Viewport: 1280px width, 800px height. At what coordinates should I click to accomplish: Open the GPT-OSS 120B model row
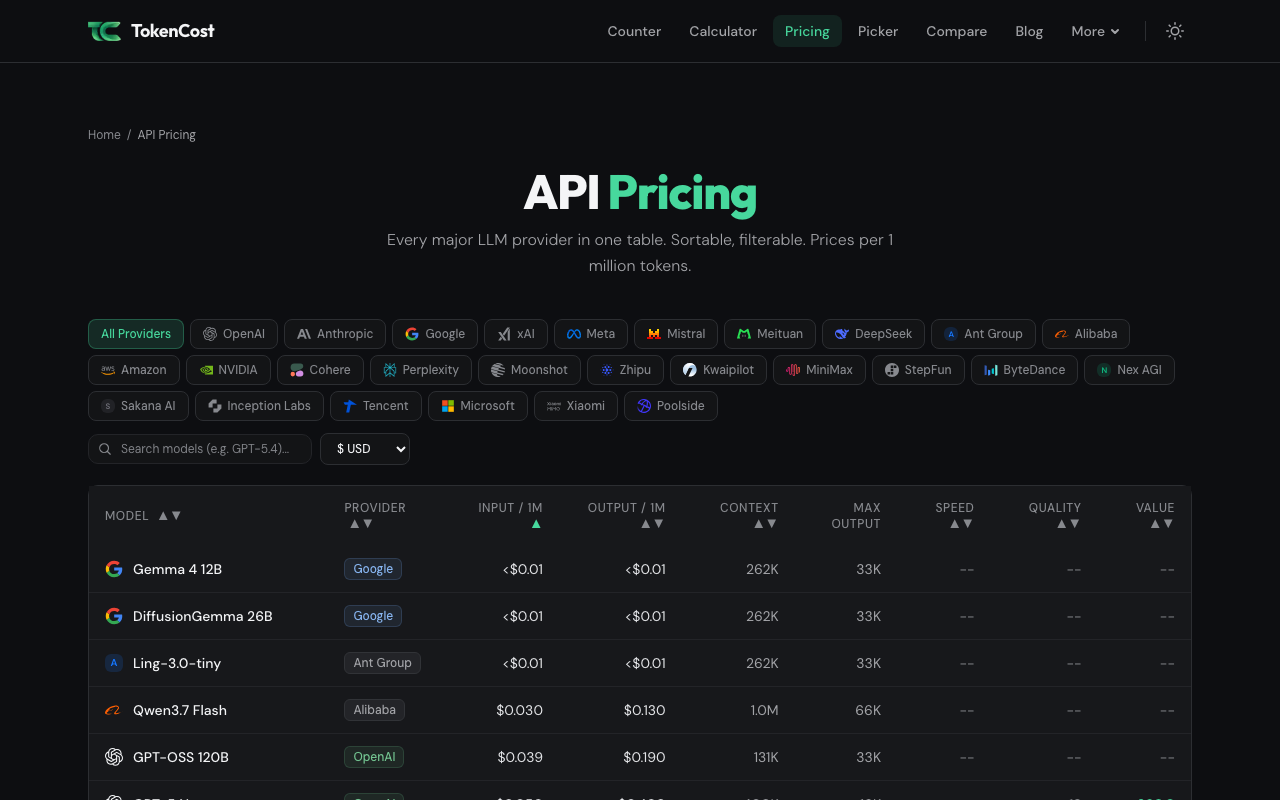point(640,757)
